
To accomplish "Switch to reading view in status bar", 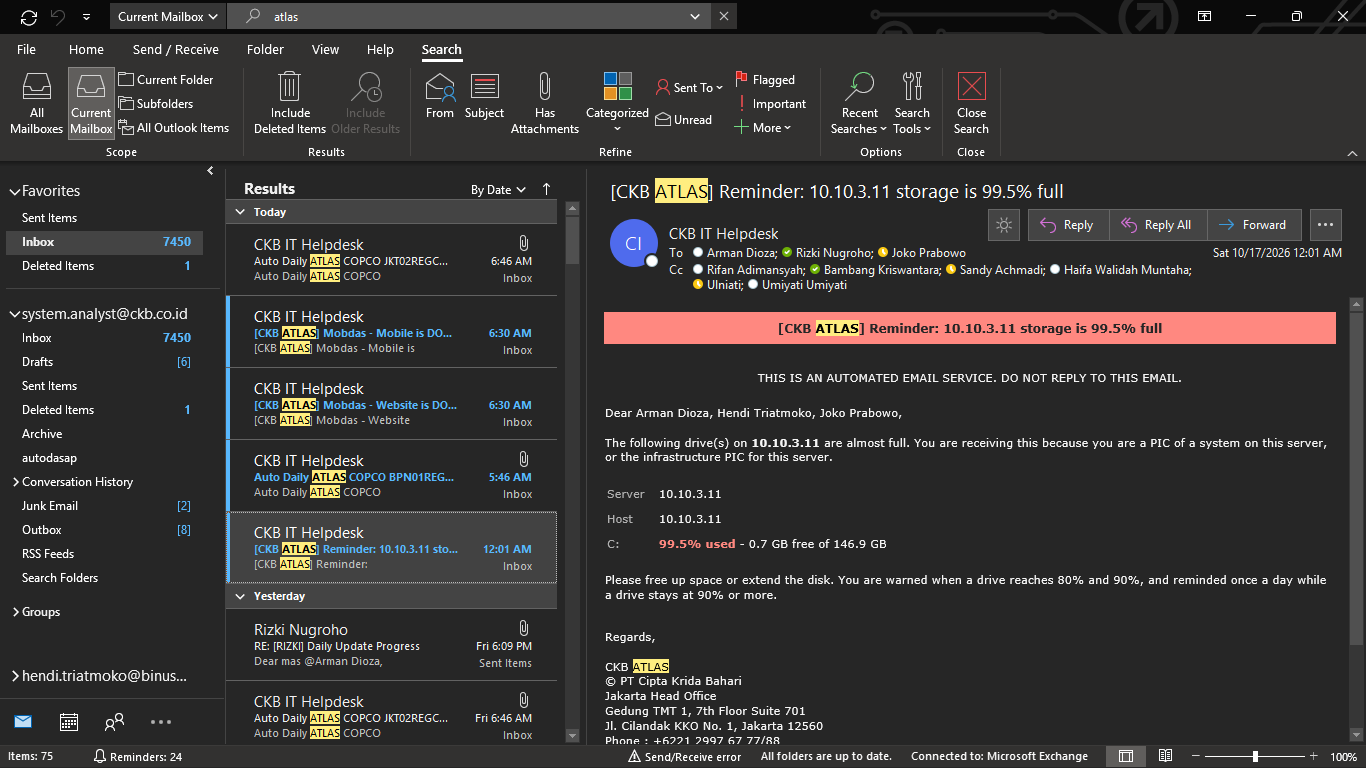I will point(1165,756).
